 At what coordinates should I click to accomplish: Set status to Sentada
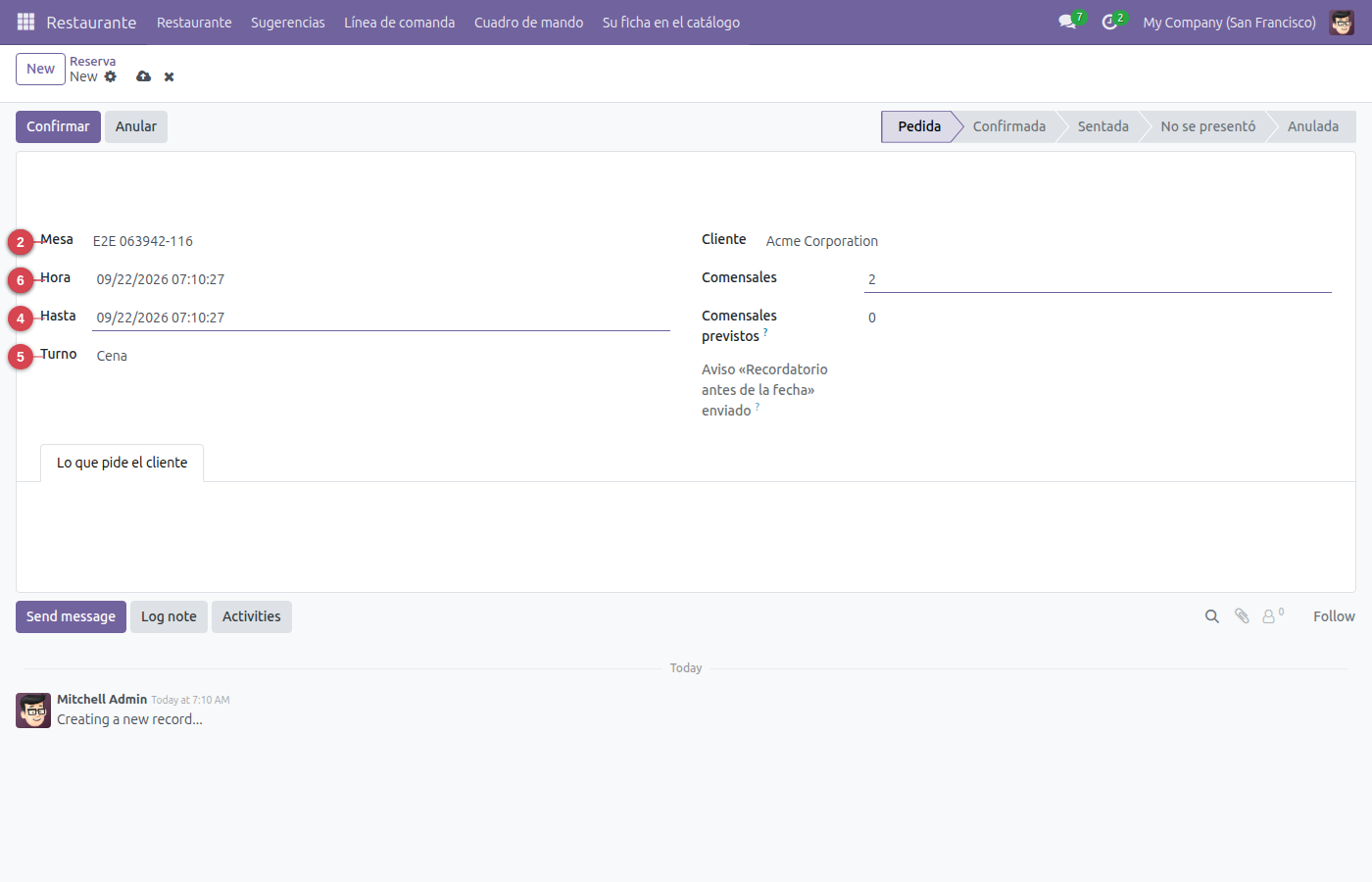coord(1103,126)
